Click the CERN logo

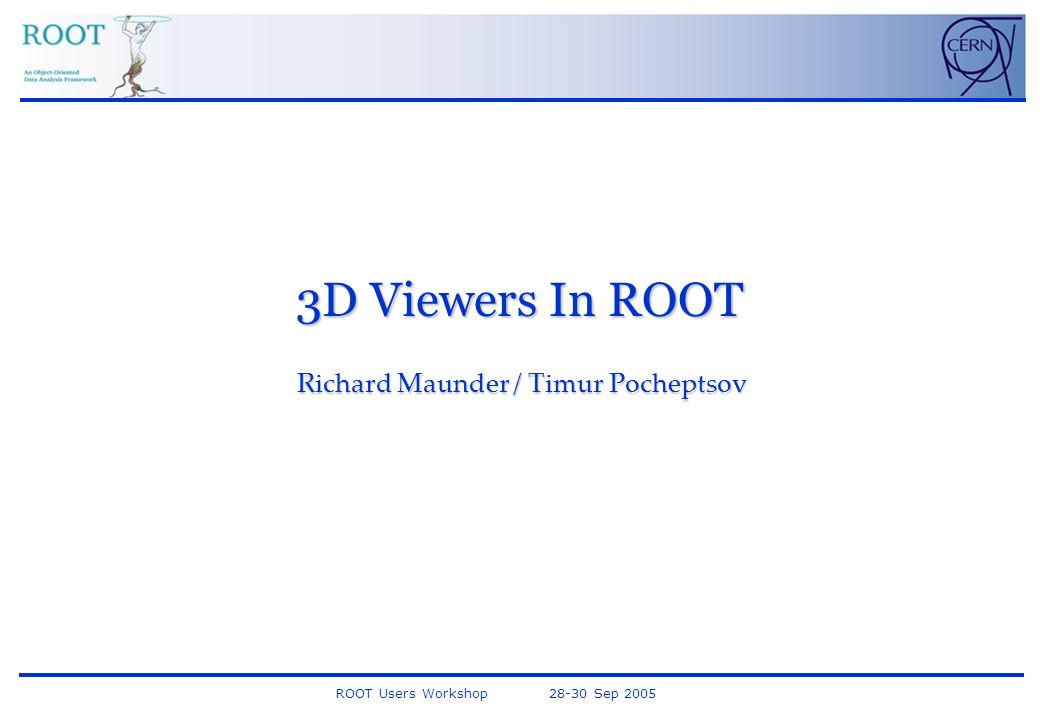tap(980, 56)
